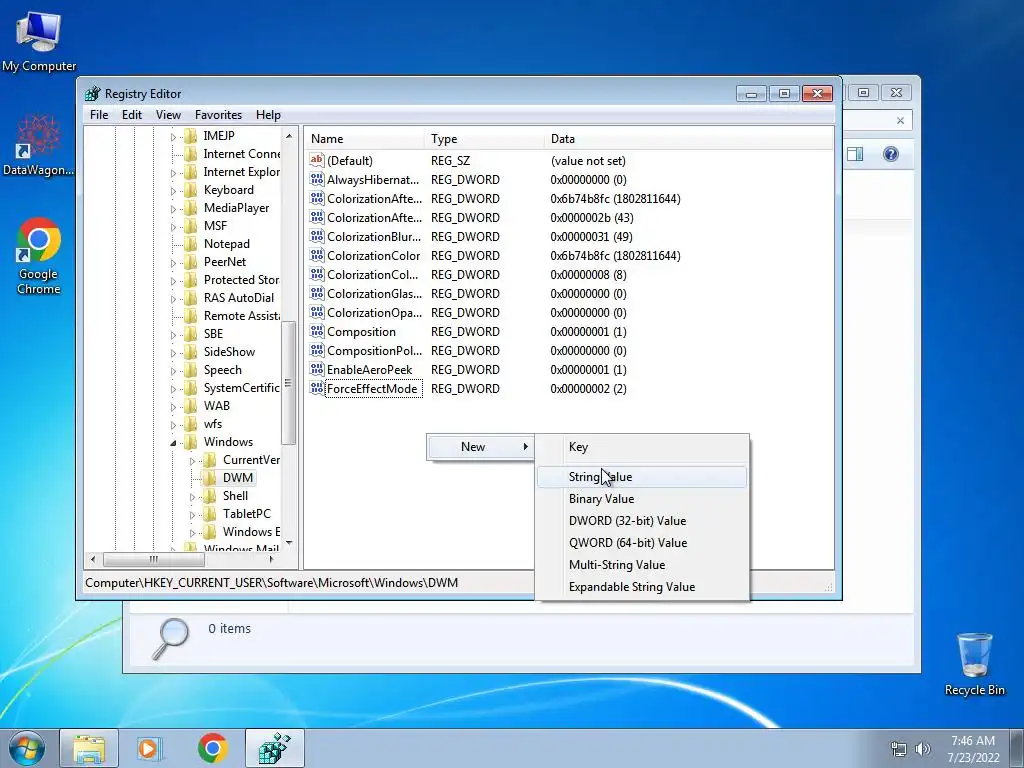The height and width of the screenshot is (768, 1024).
Task: Expand the MediaPlayer tree key
Action: (x=173, y=209)
